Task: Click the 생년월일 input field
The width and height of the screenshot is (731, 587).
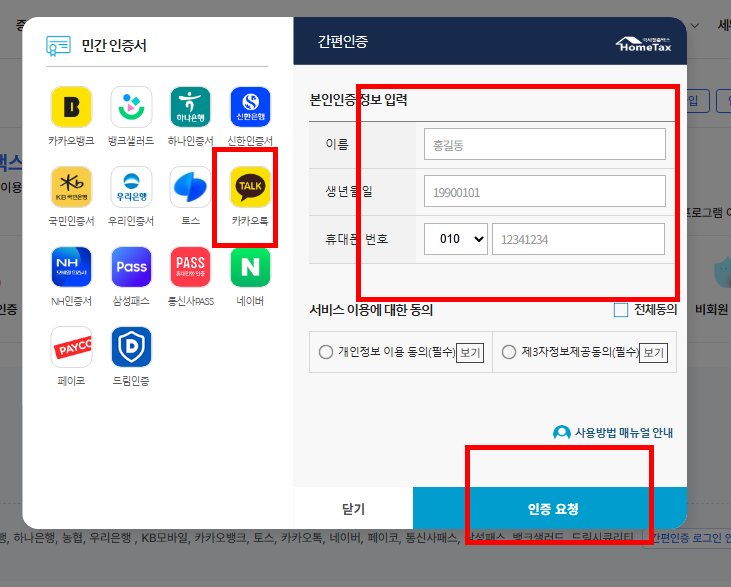Action: coord(545,191)
